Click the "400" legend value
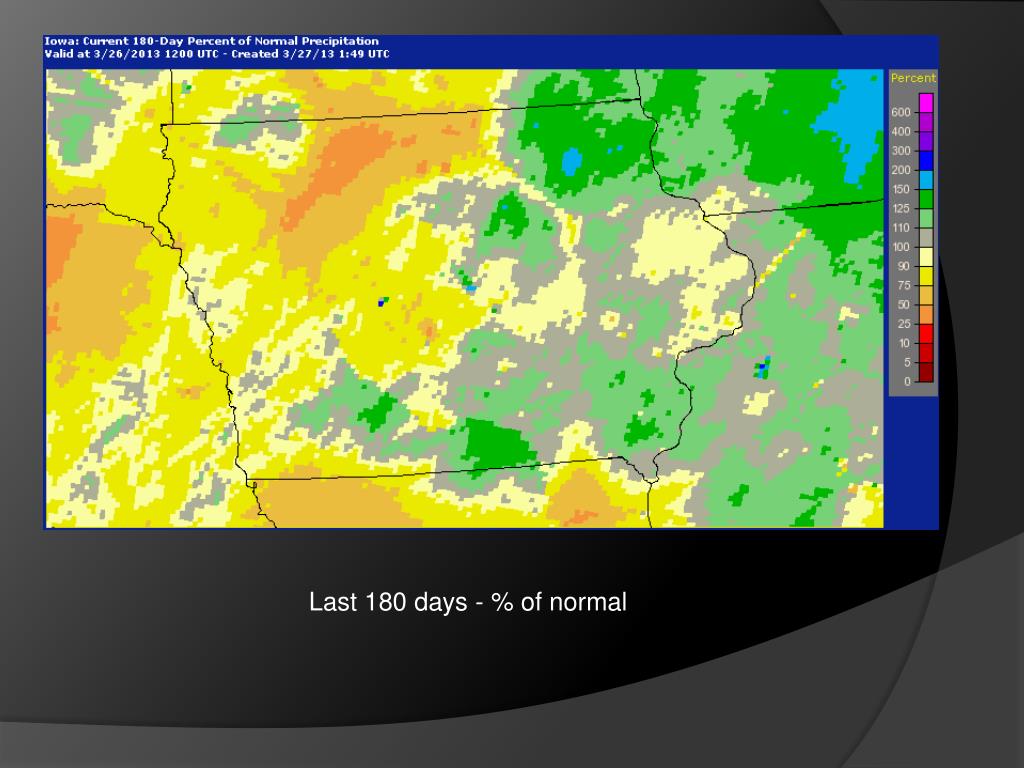This screenshot has height=768, width=1024. coord(901,131)
